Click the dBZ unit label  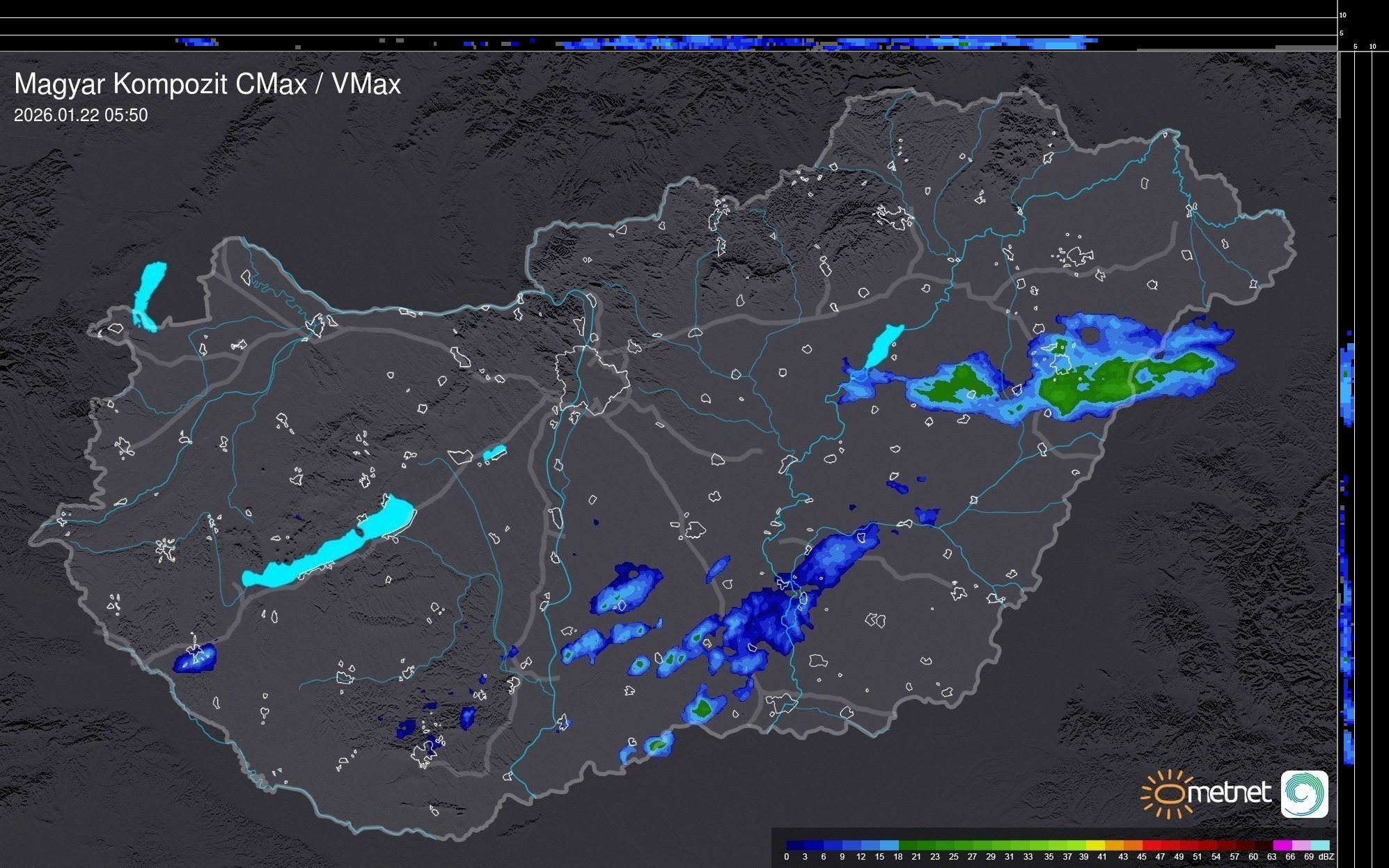[x=1326, y=857]
